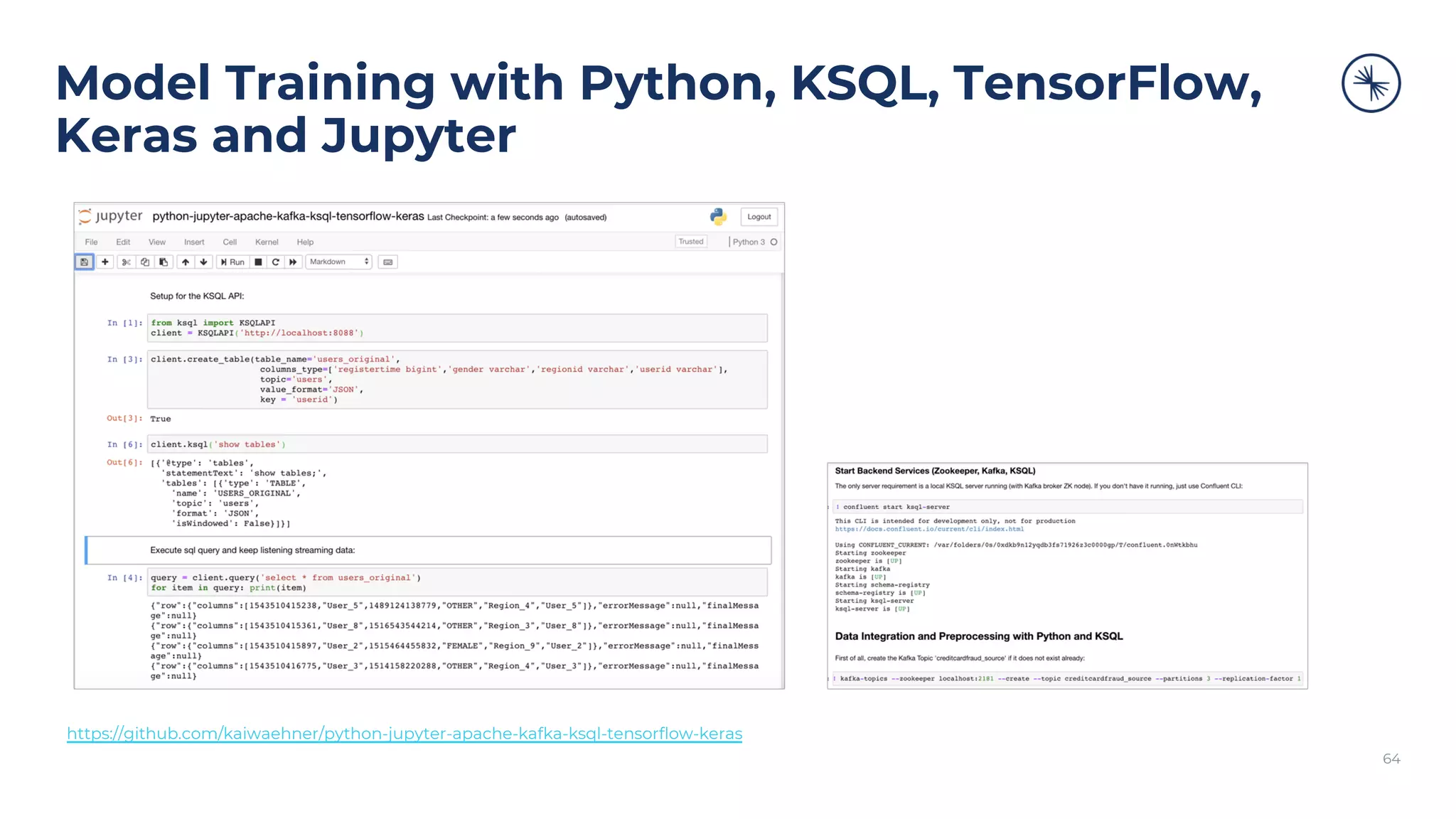Interrupt the kernel with stop icon
1456x819 pixels.
(258, 262)
